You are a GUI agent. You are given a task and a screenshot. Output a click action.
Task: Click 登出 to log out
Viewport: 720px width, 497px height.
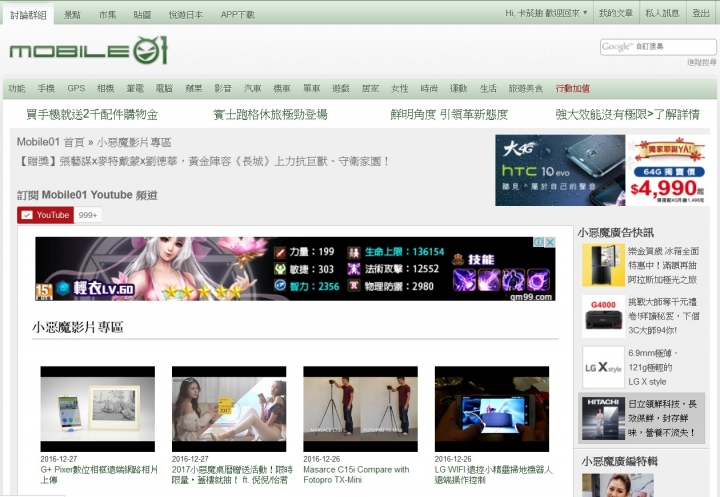coord(701,13)
